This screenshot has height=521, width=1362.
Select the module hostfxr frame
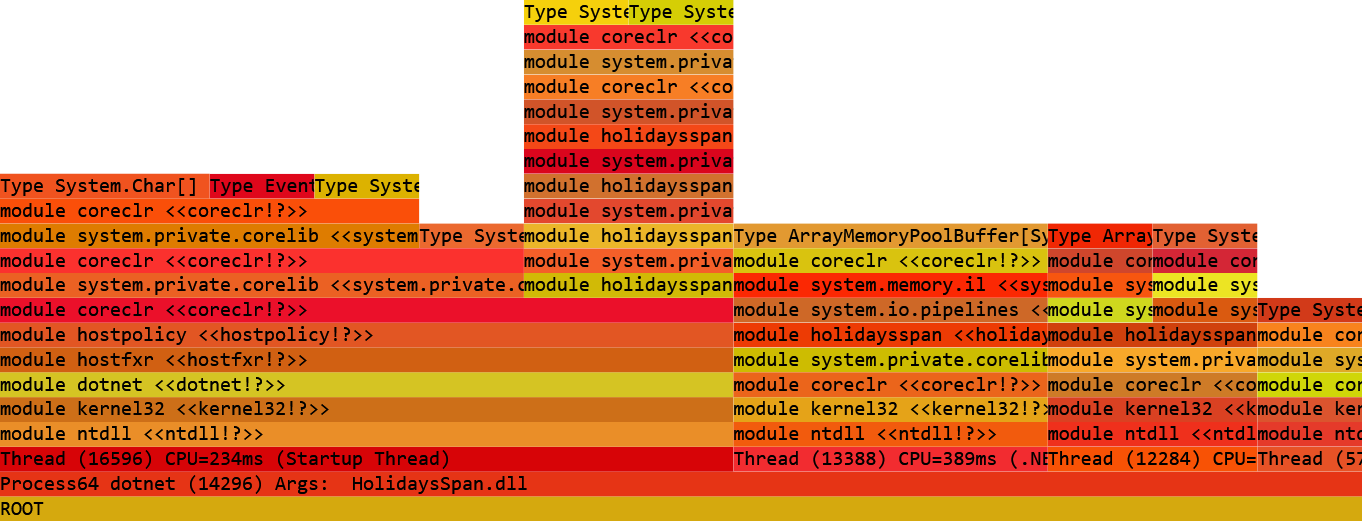click(x=366, y=360)
